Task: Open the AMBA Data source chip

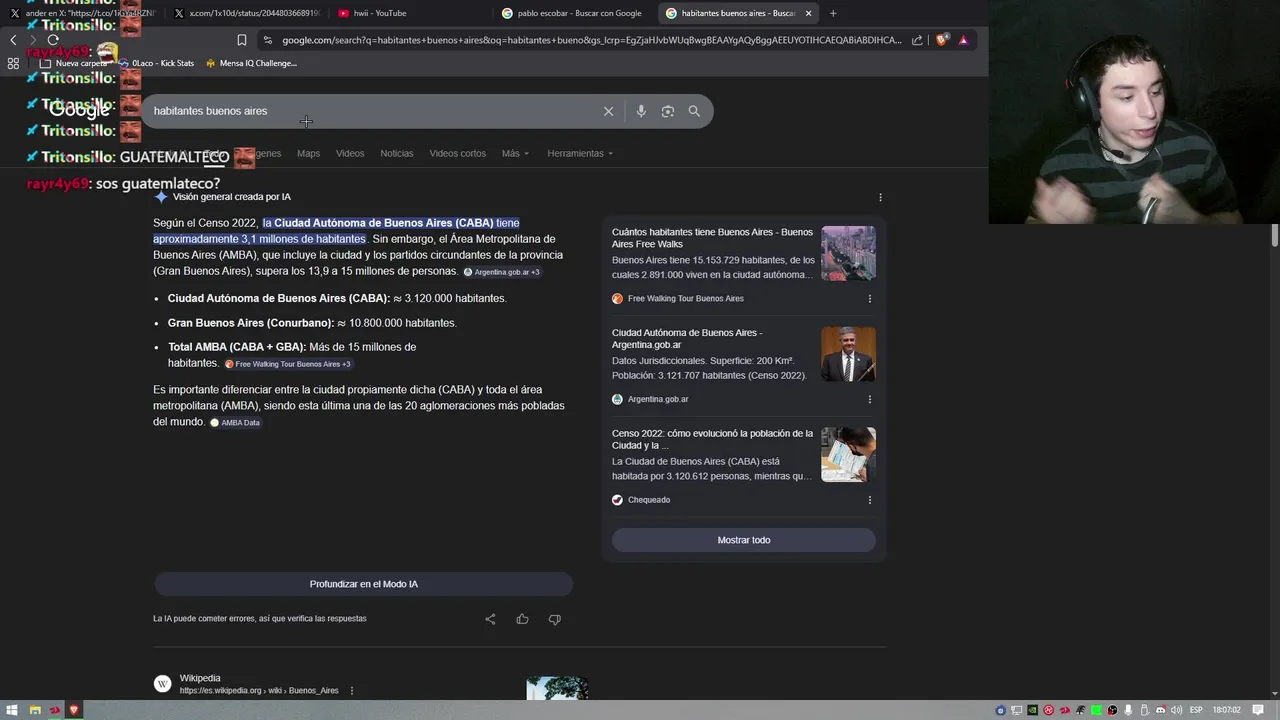Action: (x=236, y=423)
